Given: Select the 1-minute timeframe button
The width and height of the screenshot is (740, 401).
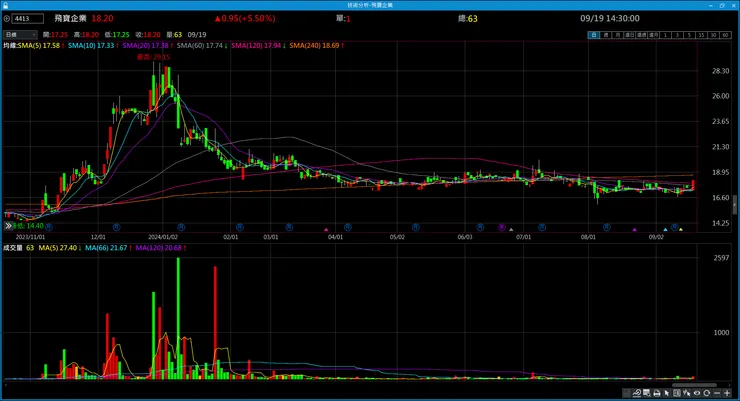Looking at the screenshot, I should (665, 35).
